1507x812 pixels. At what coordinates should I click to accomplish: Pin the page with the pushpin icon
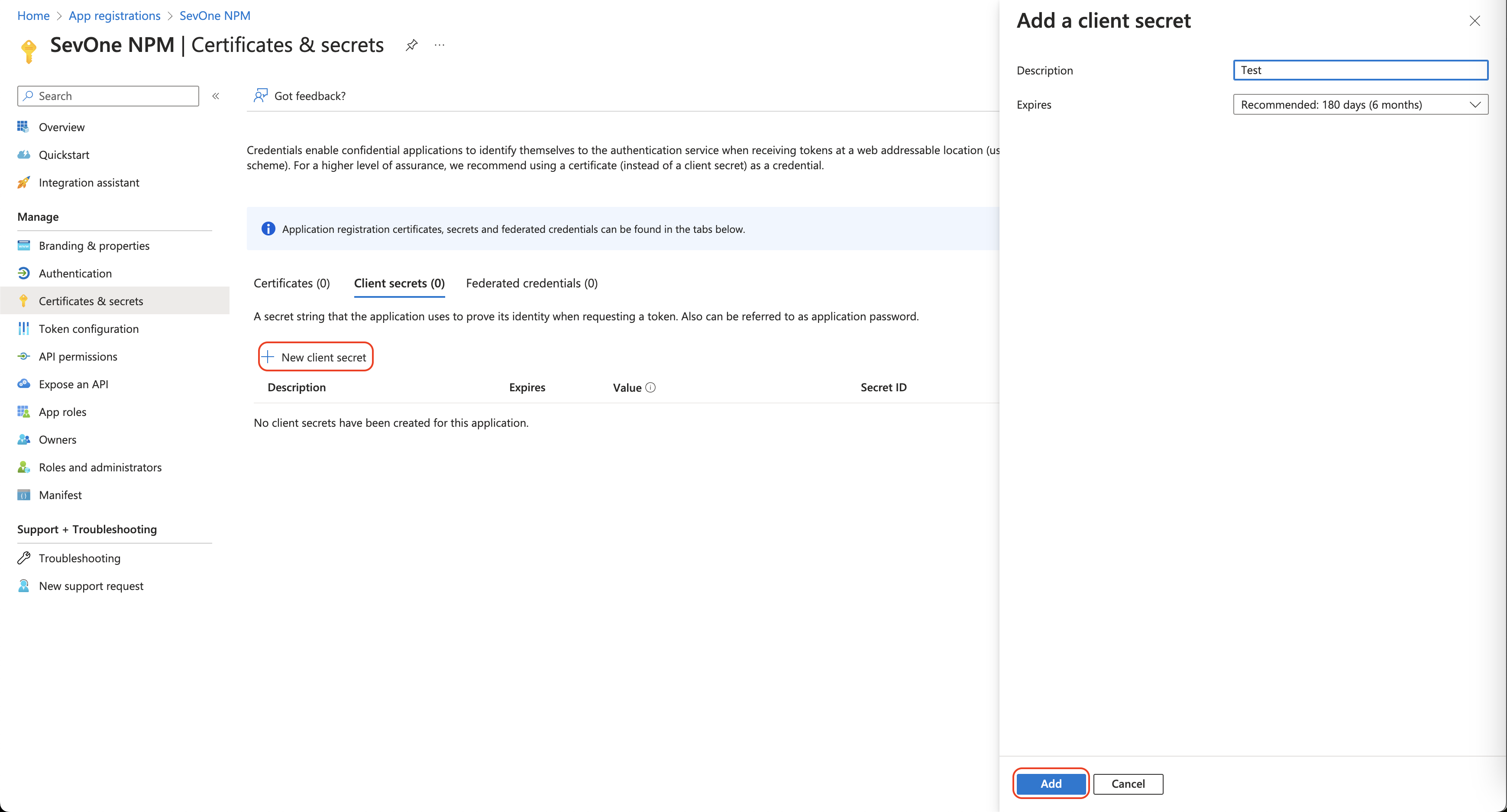pyautogui.click(x=411, y=45)
